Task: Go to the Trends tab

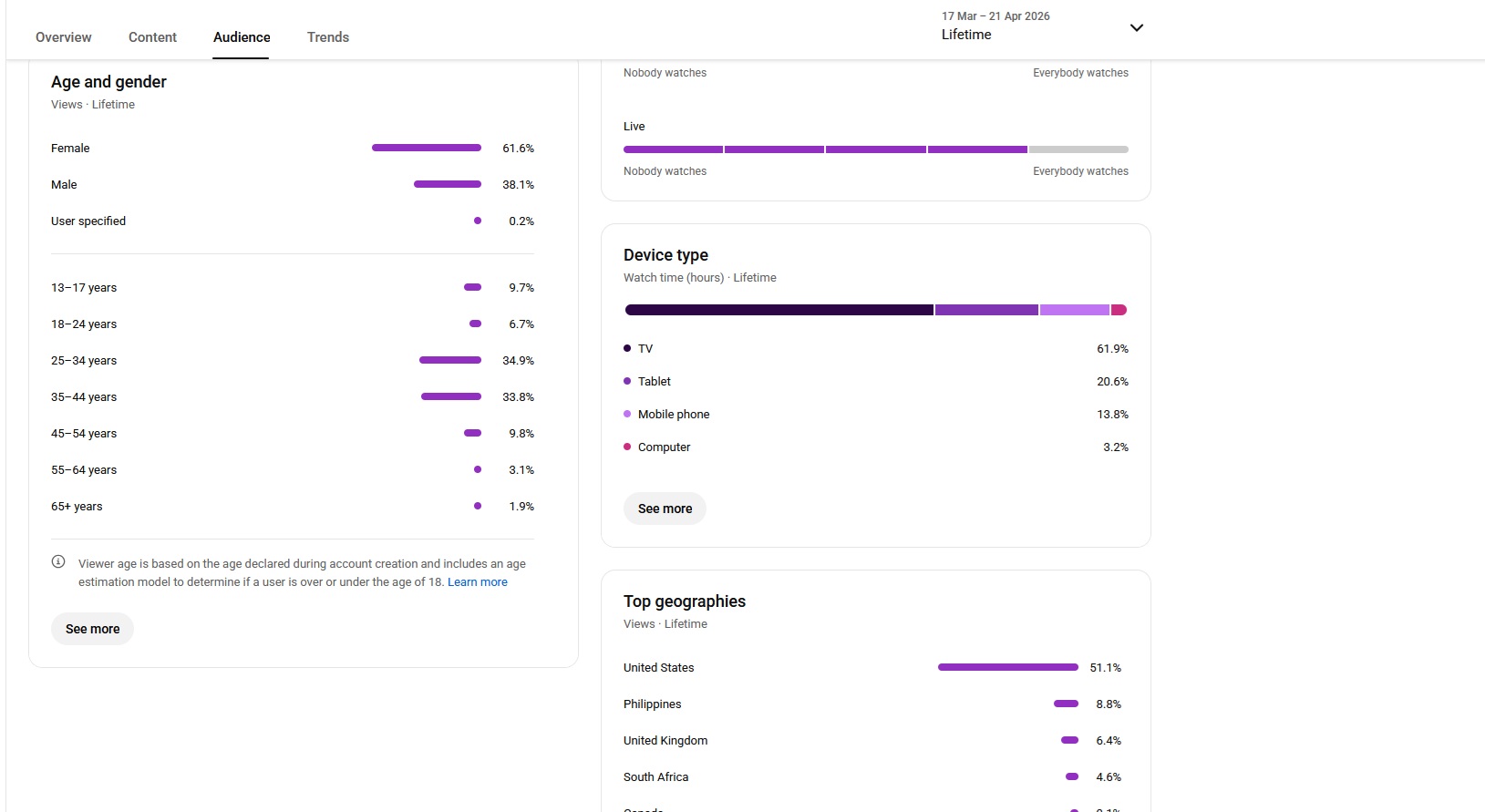Action: point(328,37)
